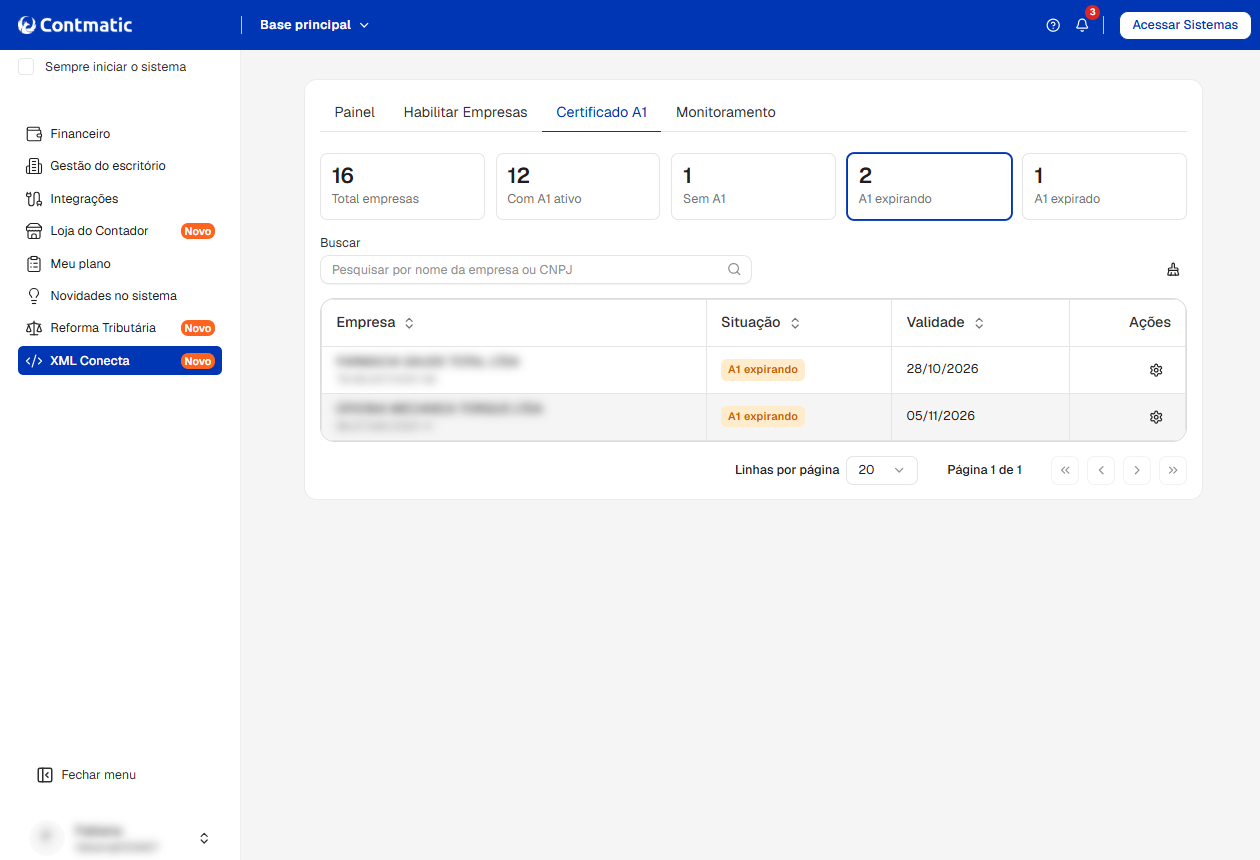Screen dimensions: 1260x860
Task: Select A1 expirado card
Action: point(1104,186)
